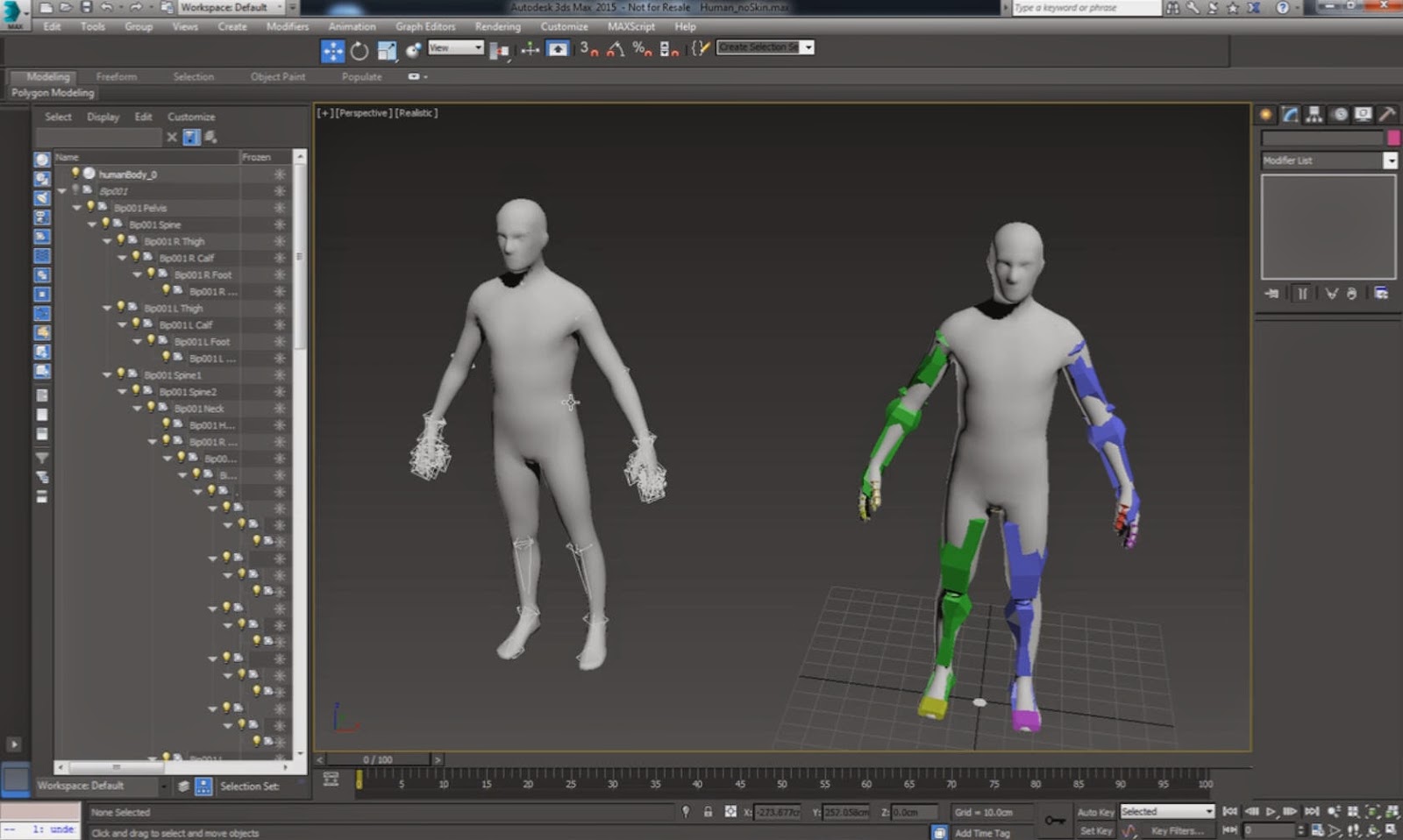1403x840 pixels.
Task: Toggle Spinner Snap
Action: coord(669,49)
